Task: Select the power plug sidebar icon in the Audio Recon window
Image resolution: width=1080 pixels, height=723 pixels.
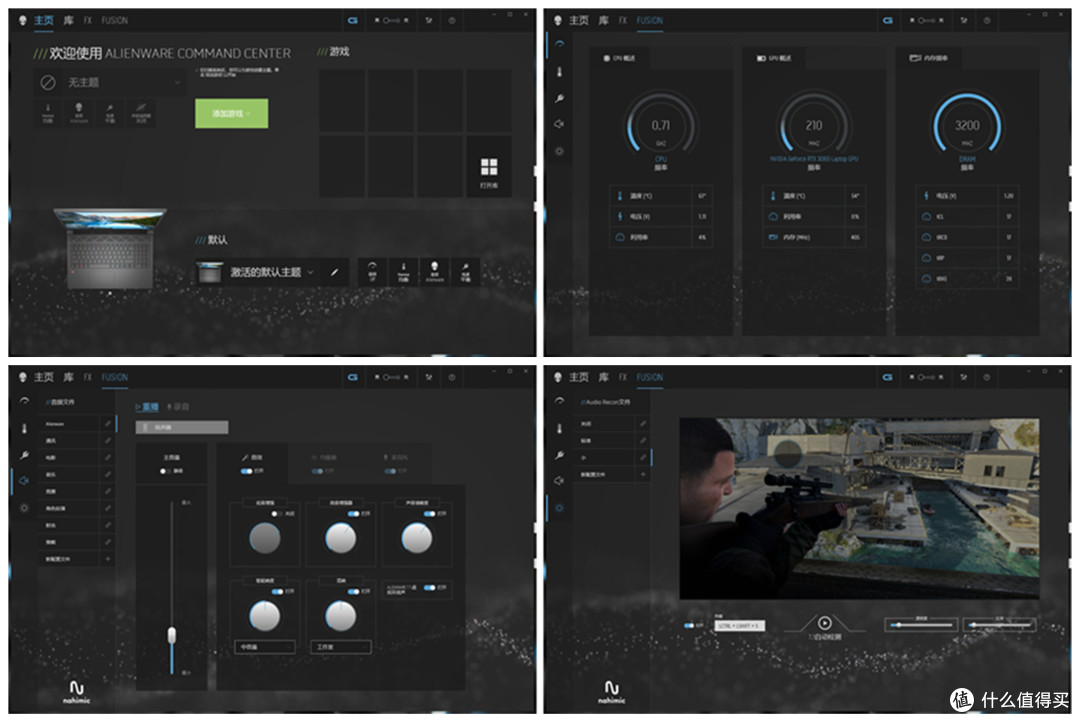Action: 559,455
